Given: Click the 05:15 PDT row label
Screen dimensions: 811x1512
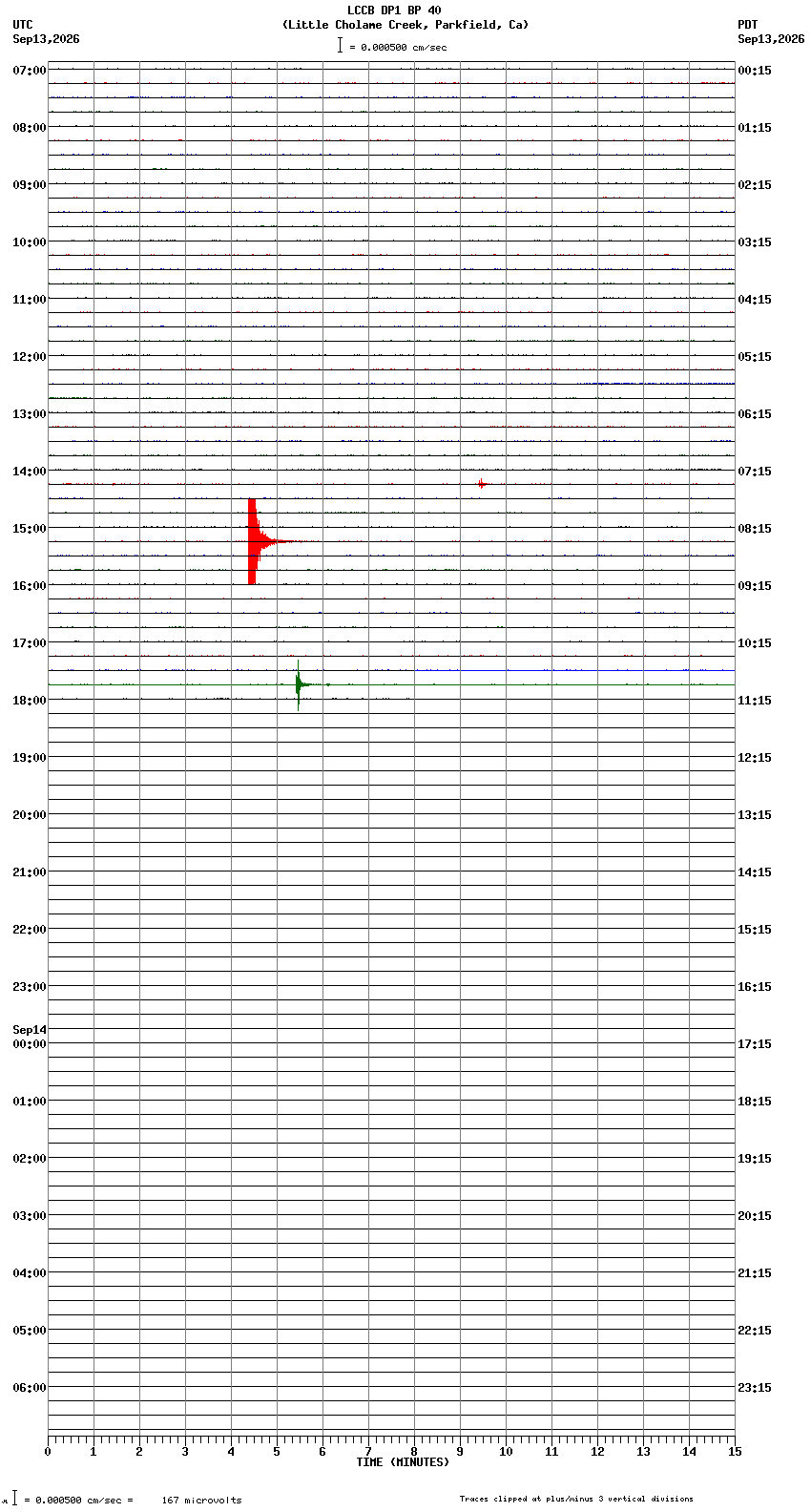Looking at the screenshot, I should tap(755, 357).
